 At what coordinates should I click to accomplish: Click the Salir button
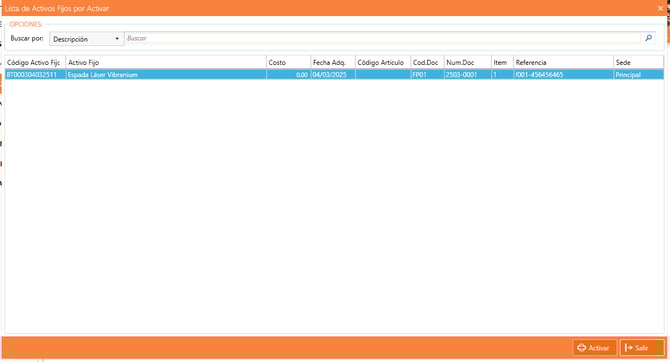pyautogui.click(x=642, y=347)
